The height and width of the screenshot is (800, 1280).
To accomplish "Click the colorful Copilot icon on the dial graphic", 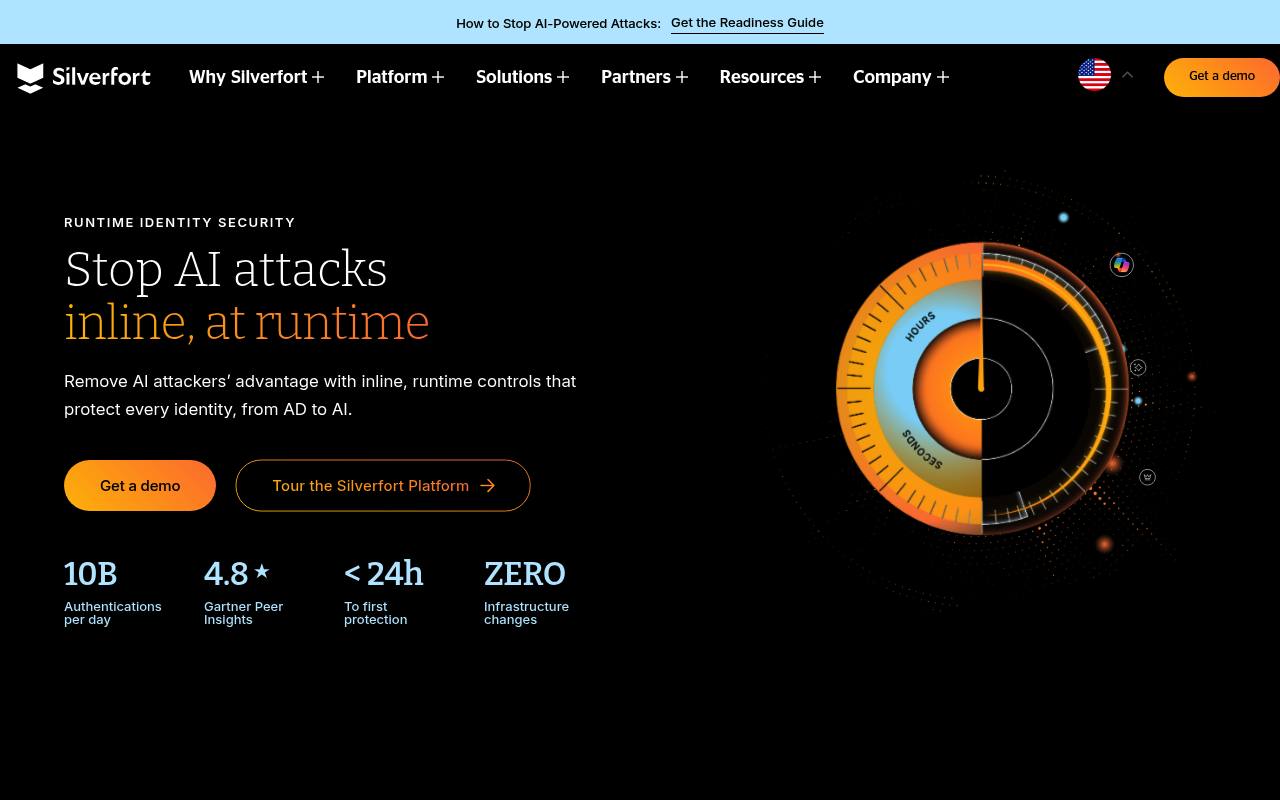I will (x=1121, y=265).
